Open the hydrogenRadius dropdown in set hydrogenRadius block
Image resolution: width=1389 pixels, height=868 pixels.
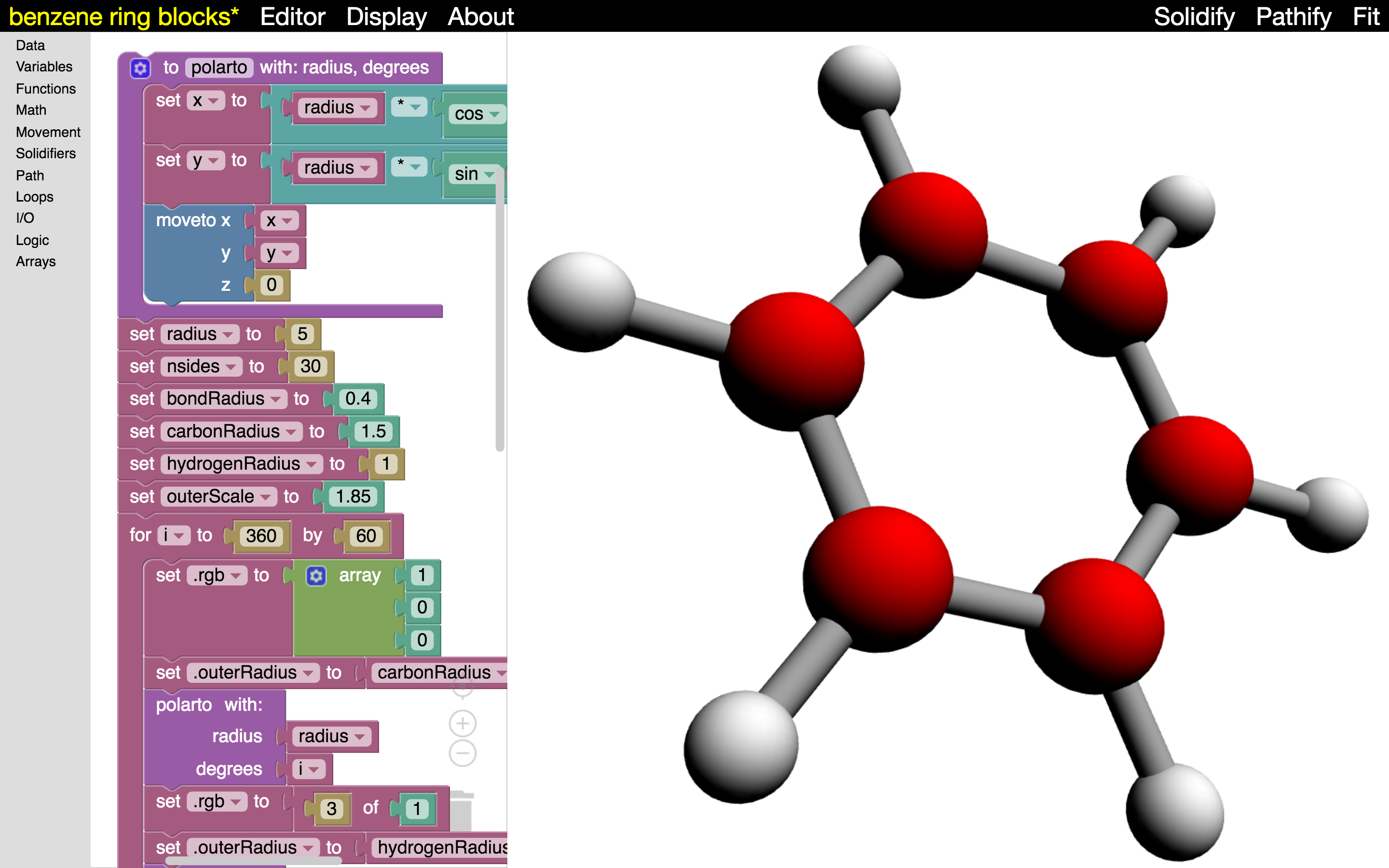coord(242,464)
